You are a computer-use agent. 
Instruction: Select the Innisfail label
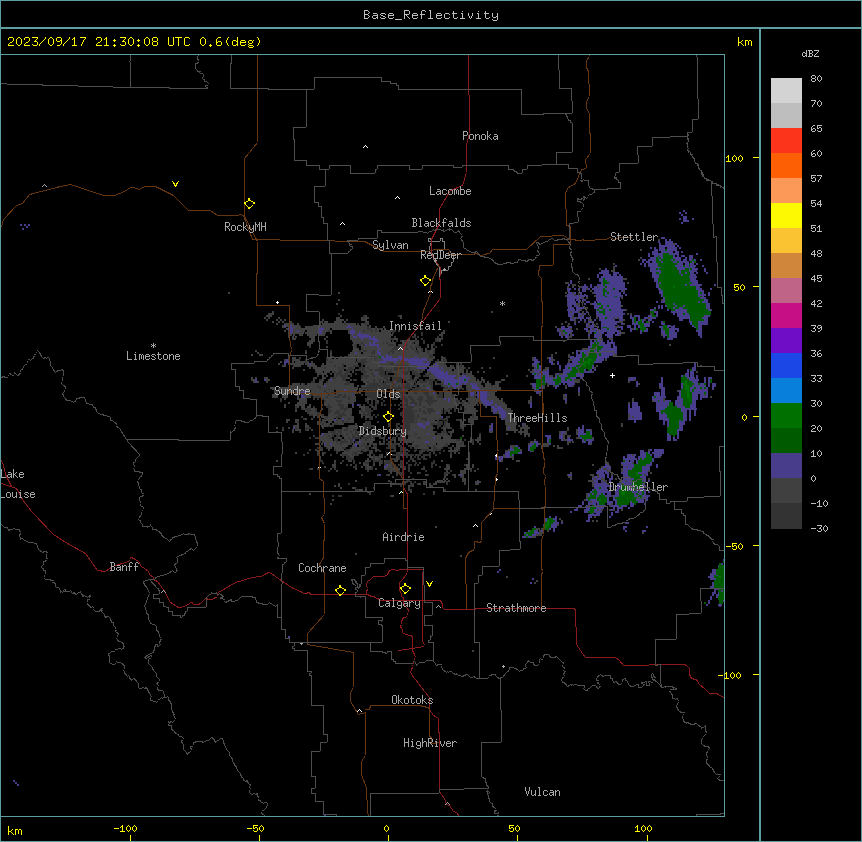click(x=415, y=326)
